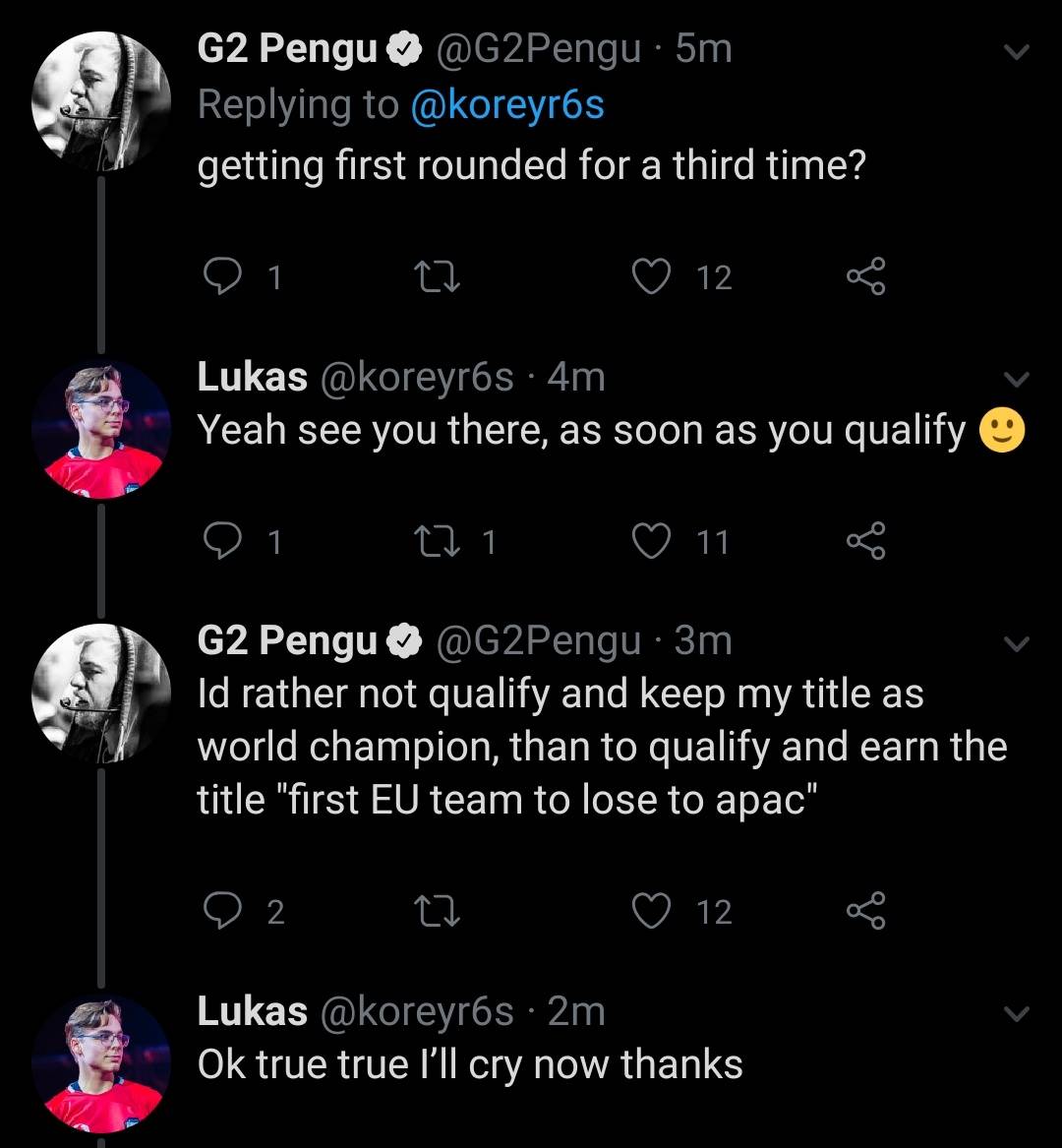Viewport: 1062px width, 1148px height.
Task: Open dropdown chevron on Pengu's 3m tweet
Action: 1017,644
